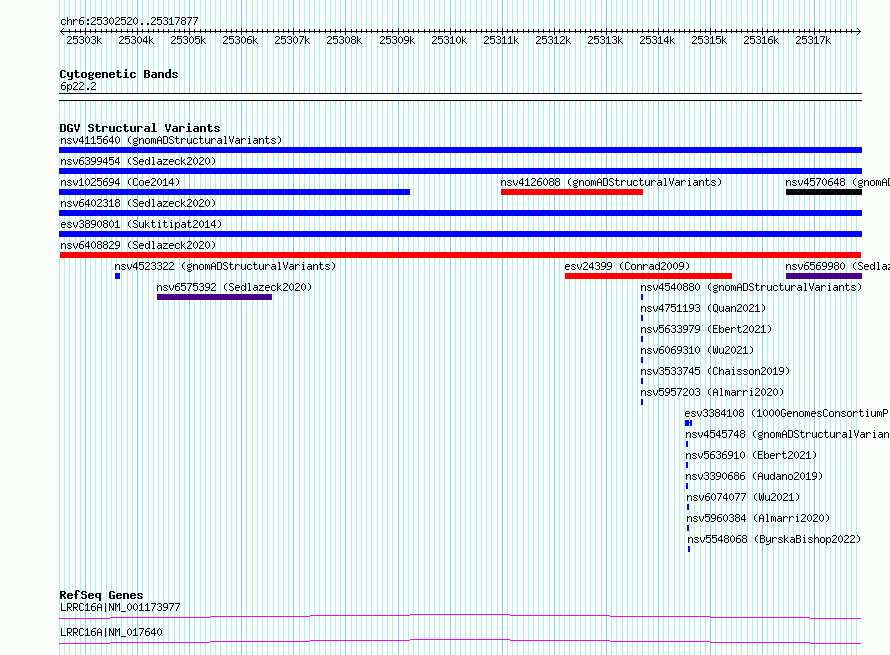Screen dimensions: 890x655
Task: Open the nsv6402318 Sedlazeck2020 label
Action: pyautogui.click(x=138, y=203)
